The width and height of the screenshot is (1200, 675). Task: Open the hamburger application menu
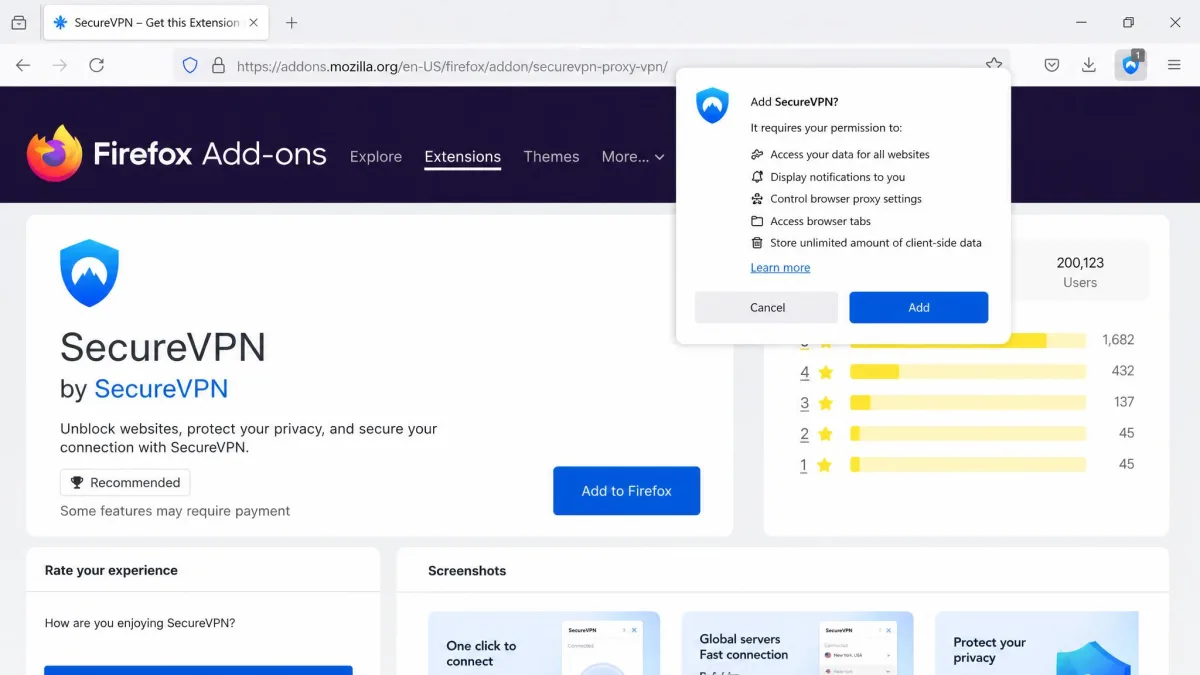pos(1175,65)
